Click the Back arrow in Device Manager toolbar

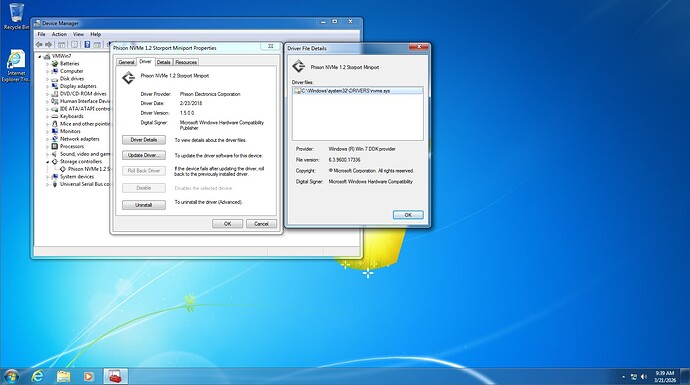(x=39, y=44)
